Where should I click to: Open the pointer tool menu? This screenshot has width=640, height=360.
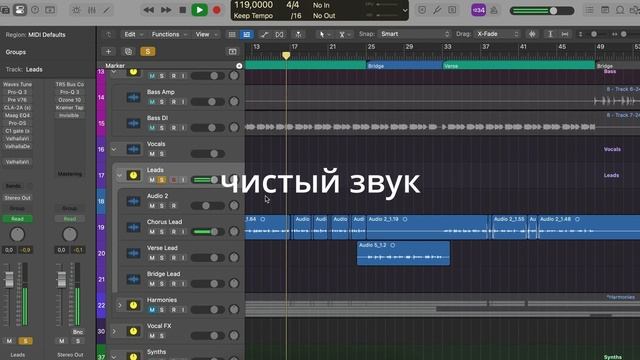324,35
